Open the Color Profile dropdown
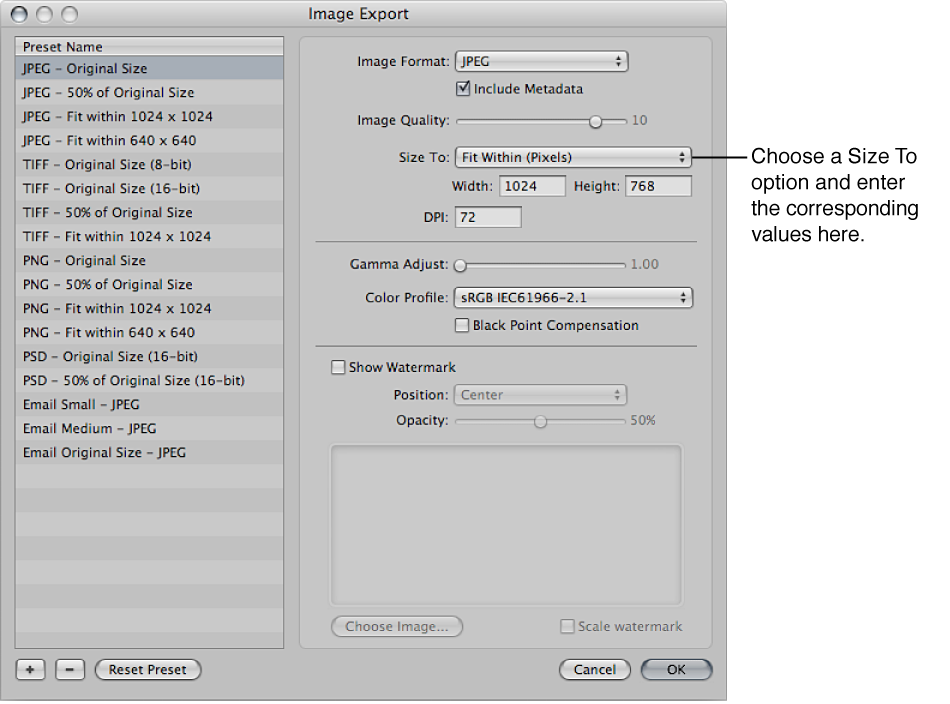Viewport: 950px width, 704px height. pyautogui.click(x=572, y=297)
